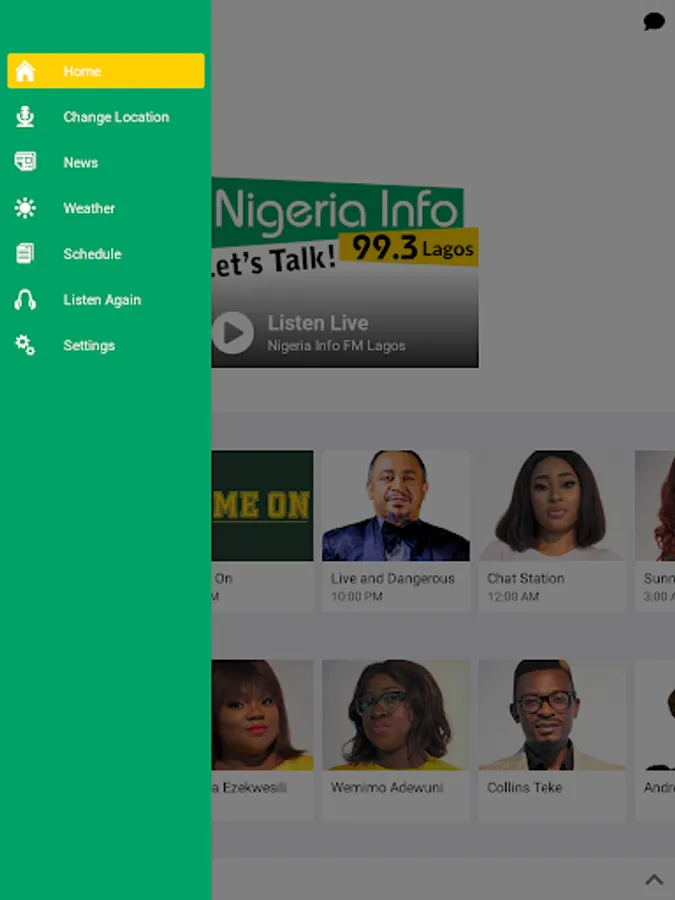Click the 'Wemimo Adewuni' name
Screen dimensions: 675x900
pos(387,788)
